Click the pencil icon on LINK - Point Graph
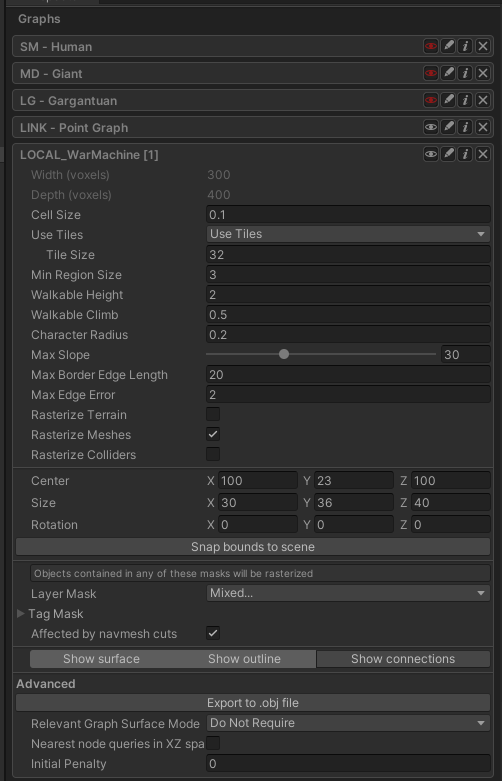 click(x=448, y=127)
